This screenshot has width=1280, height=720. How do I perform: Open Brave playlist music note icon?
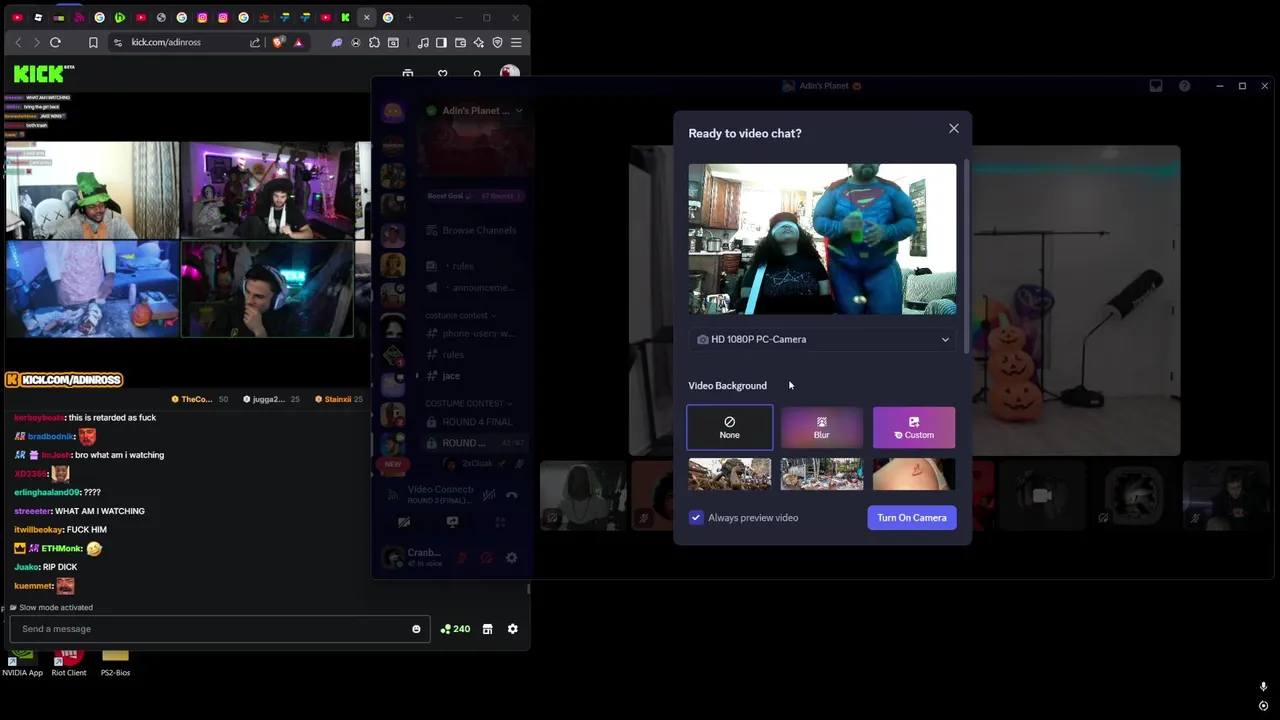tap(423, 42)
